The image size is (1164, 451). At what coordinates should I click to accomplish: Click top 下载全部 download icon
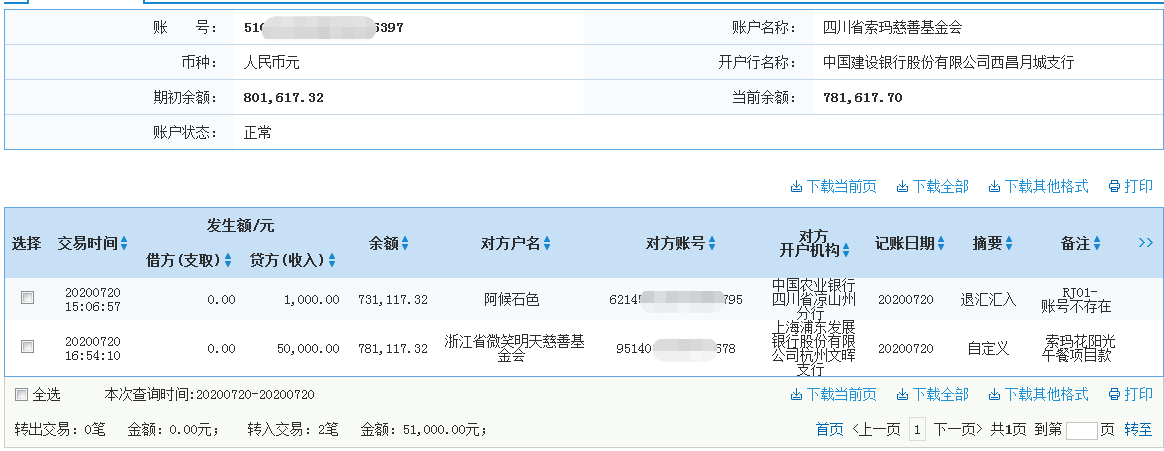pyautogui.click(x=902, y=186)
